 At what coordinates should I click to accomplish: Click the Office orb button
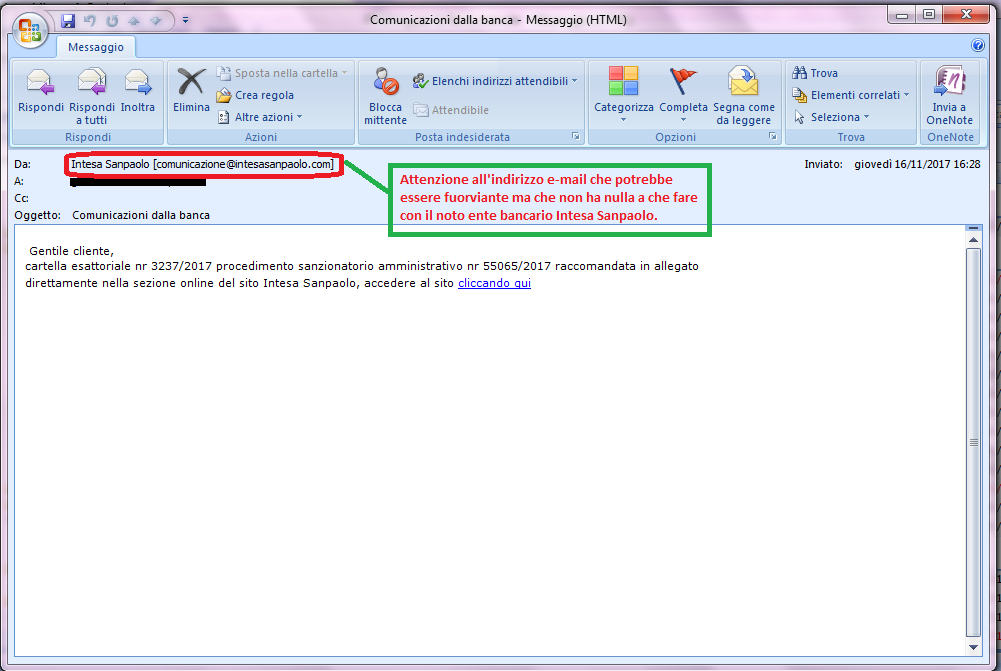click(x=29, y=30)
